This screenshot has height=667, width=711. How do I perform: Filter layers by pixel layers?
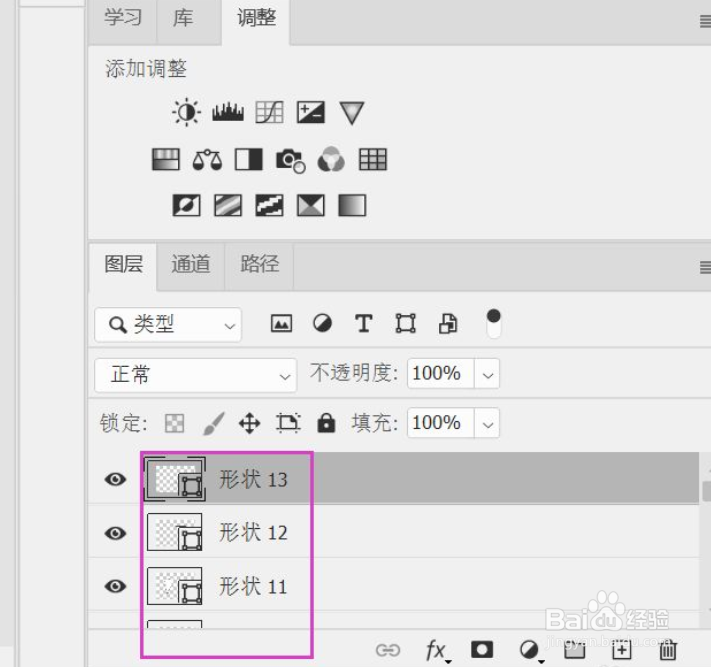point(281,324)
